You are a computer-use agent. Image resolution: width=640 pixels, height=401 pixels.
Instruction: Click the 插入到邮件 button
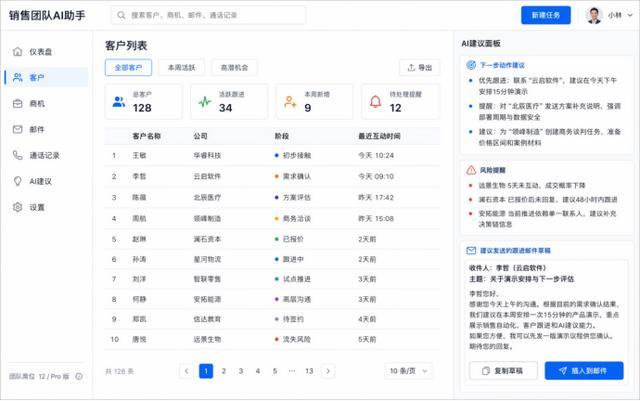point(584,371)
